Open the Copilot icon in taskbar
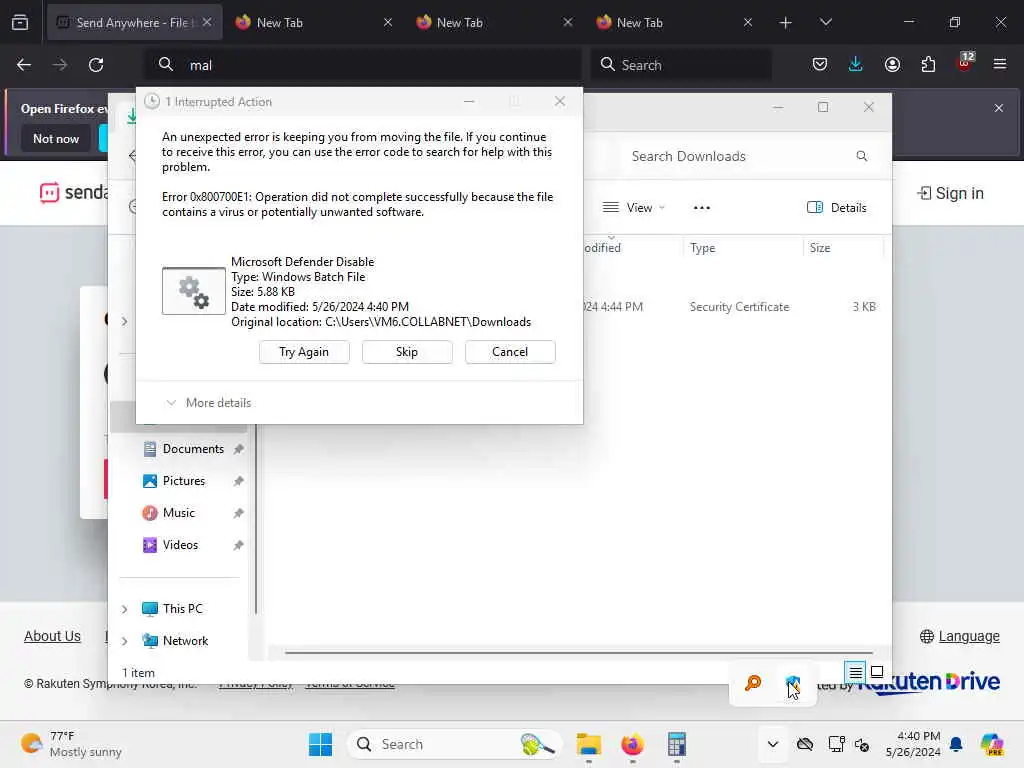This screenshot has height=768, width=1024. [x=992, y=744]
